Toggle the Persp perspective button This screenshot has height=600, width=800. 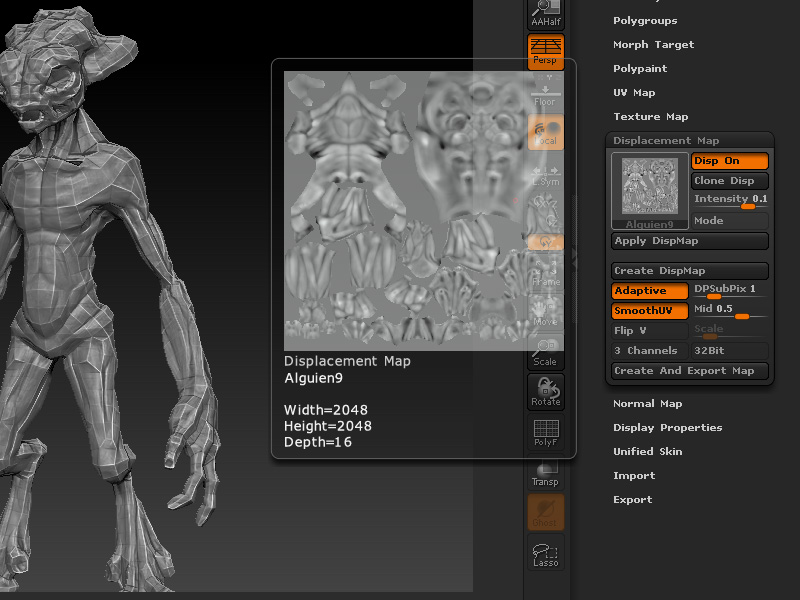(x=545, y=52)
